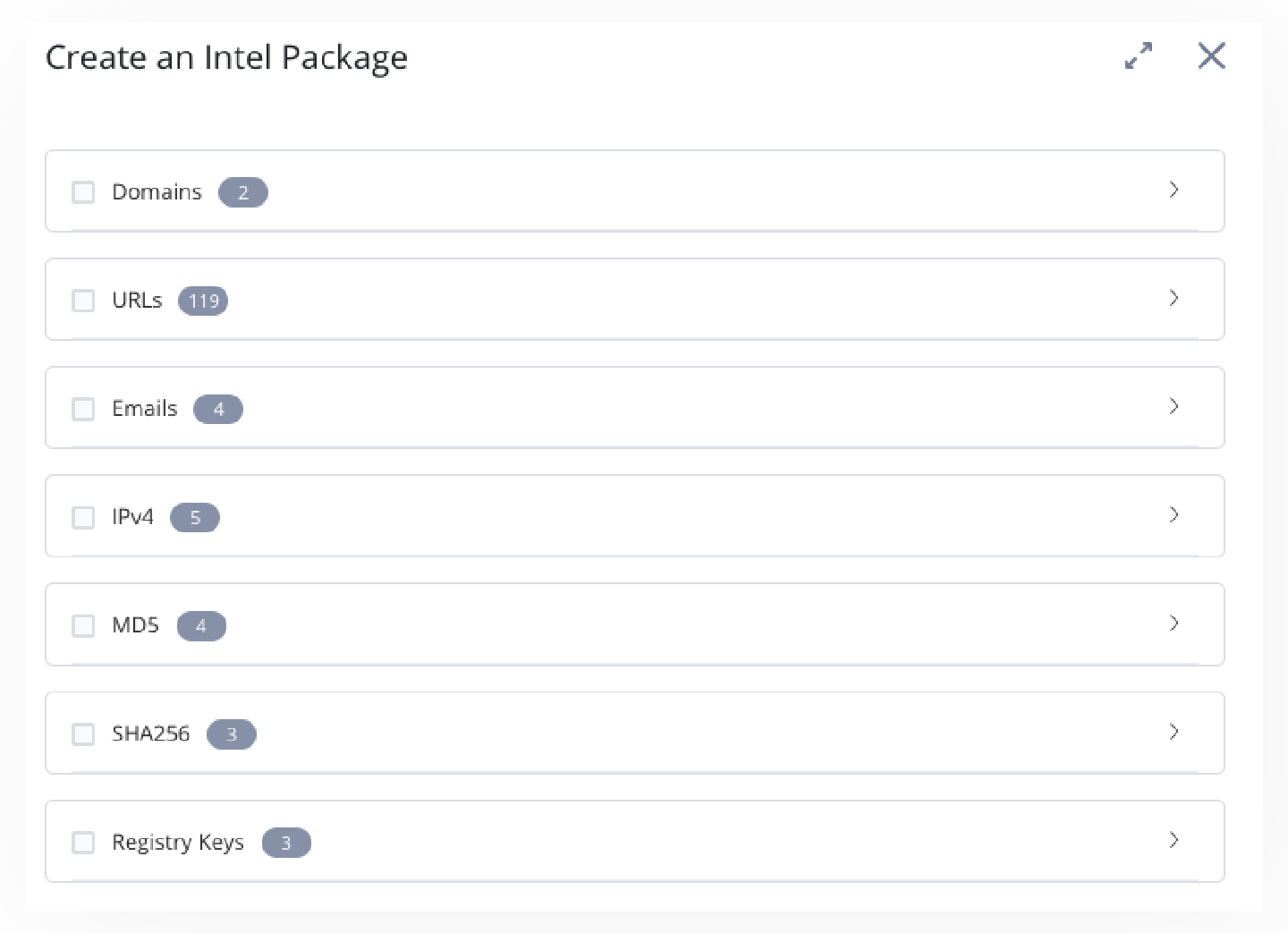Select the SHA256 checkbox
Viewport: 1288px width, 933px height.
tap(83, 734)
